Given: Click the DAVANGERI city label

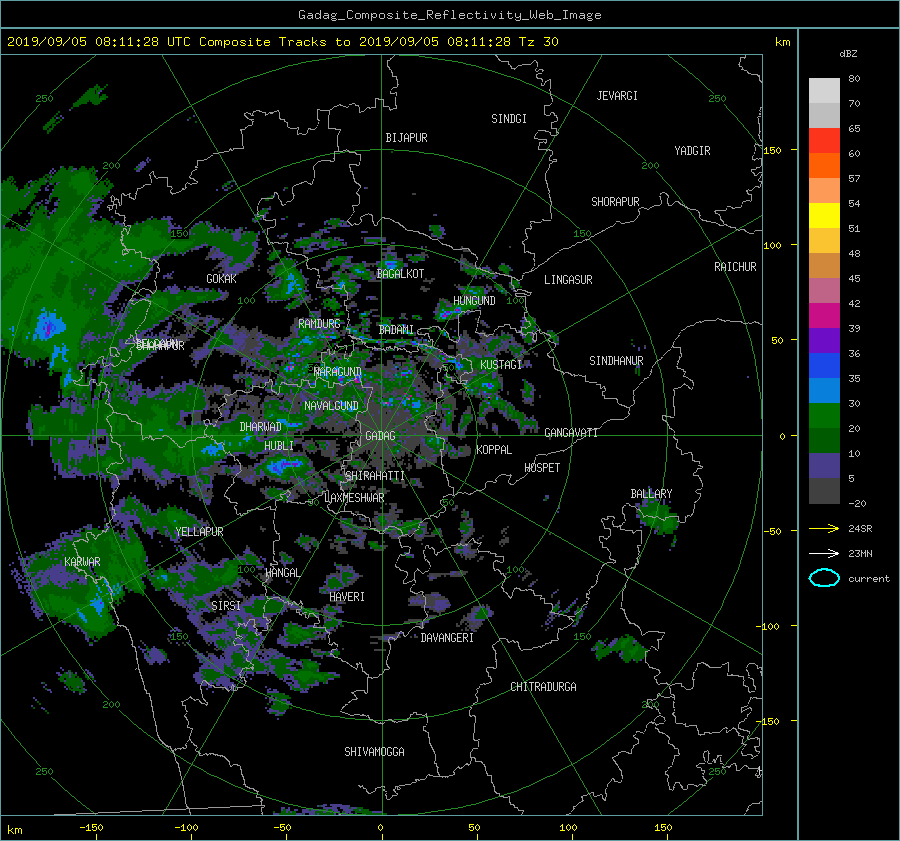Looking at the screenshot, I should click(447, 638).
